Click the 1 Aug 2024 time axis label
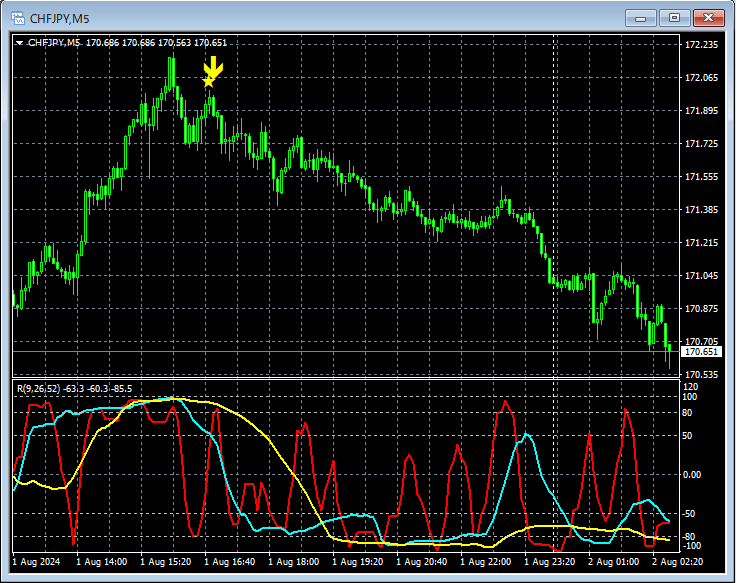 pyautogui.click(x=36, y=562)
